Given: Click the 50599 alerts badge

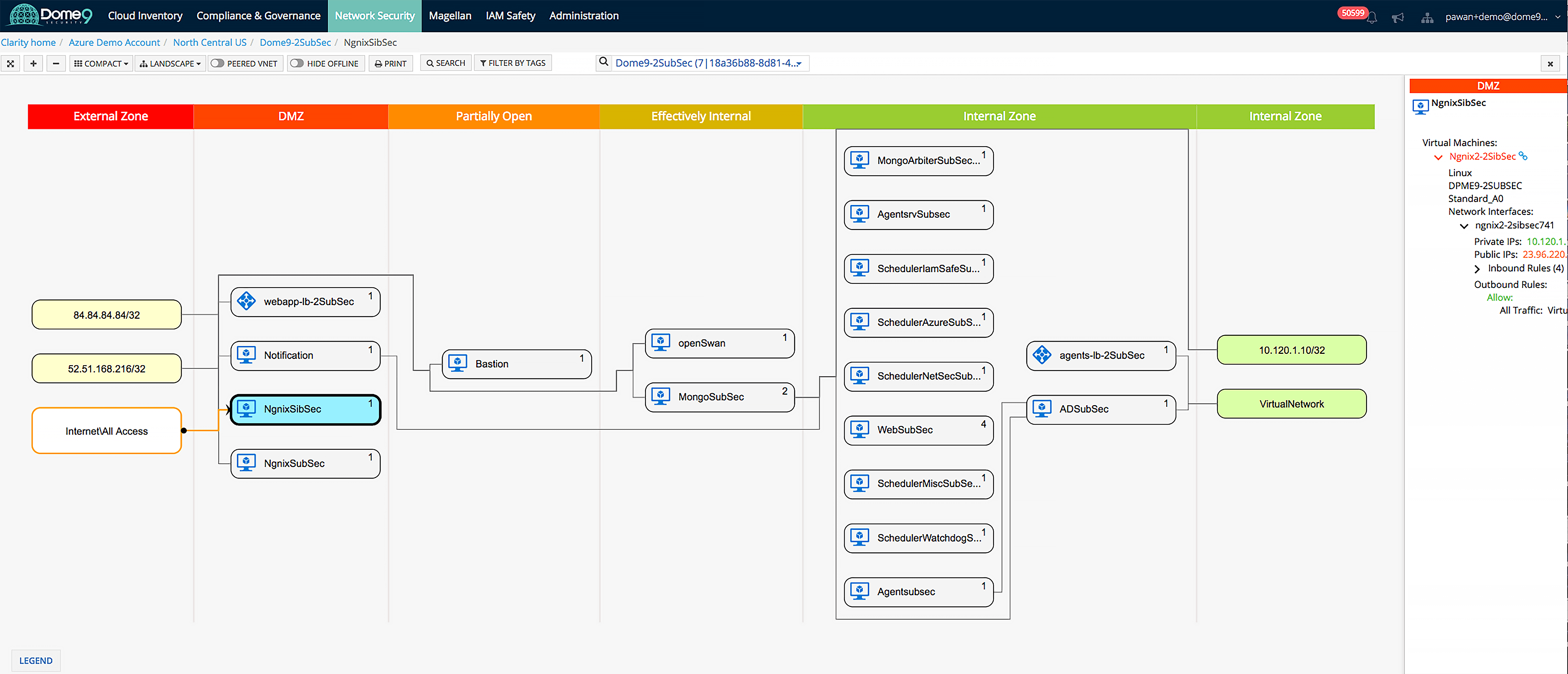Looking at the screenshot, I should point(1353,13).
